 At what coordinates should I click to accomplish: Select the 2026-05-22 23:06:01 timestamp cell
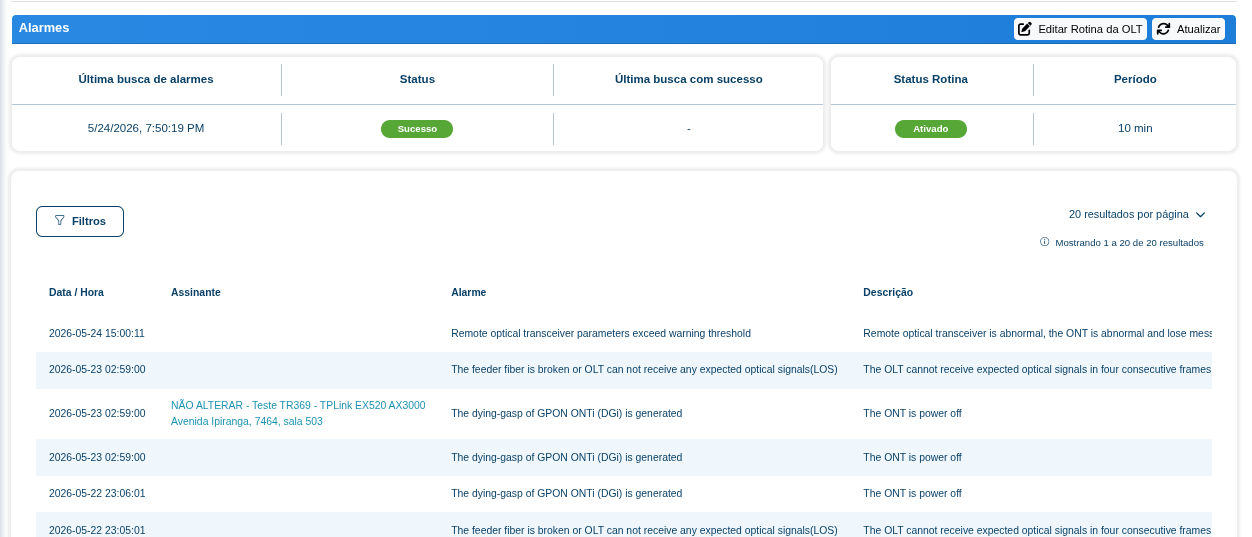[x=97, y=493]
